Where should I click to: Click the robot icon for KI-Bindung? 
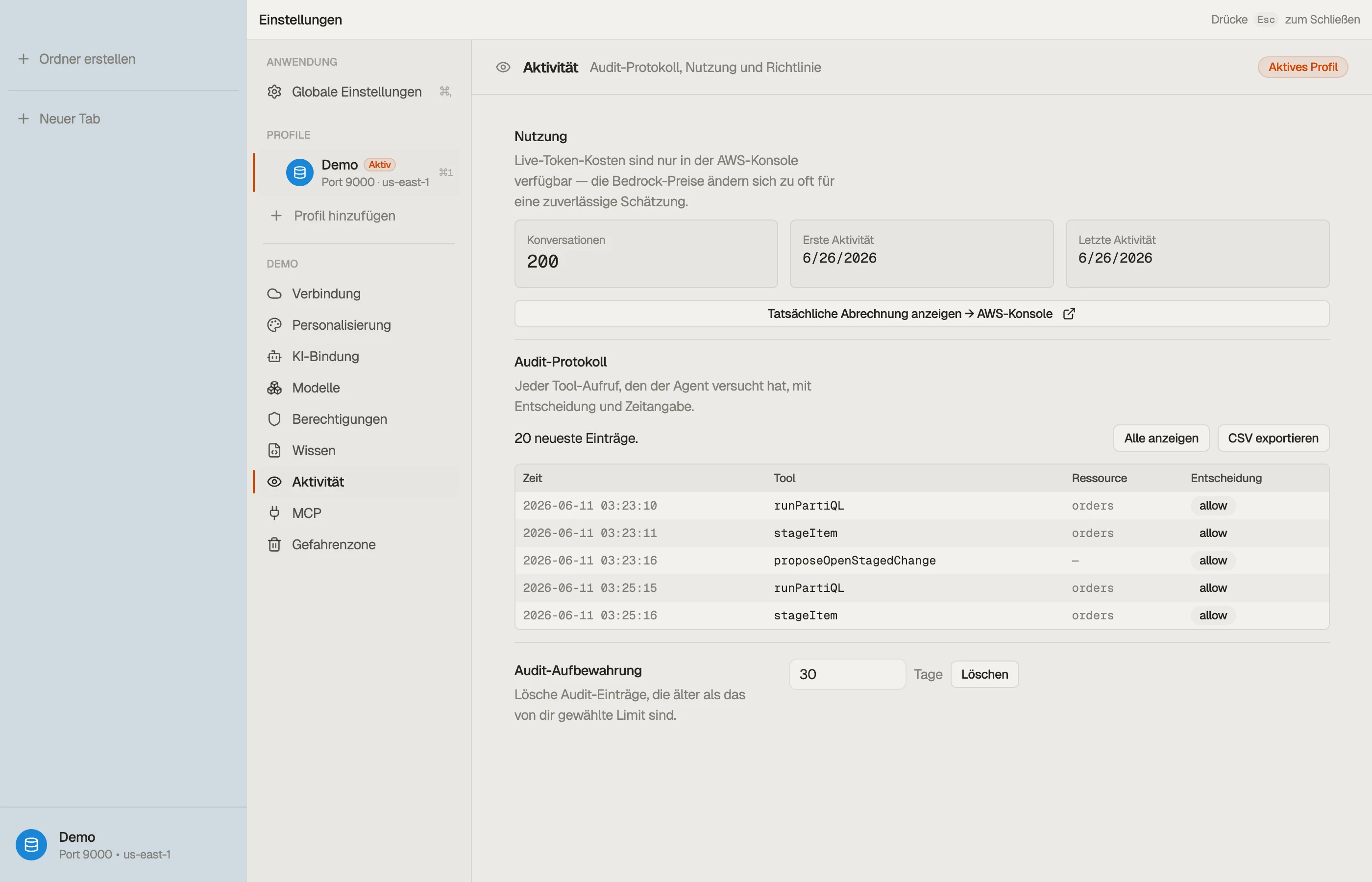[274, 356]
